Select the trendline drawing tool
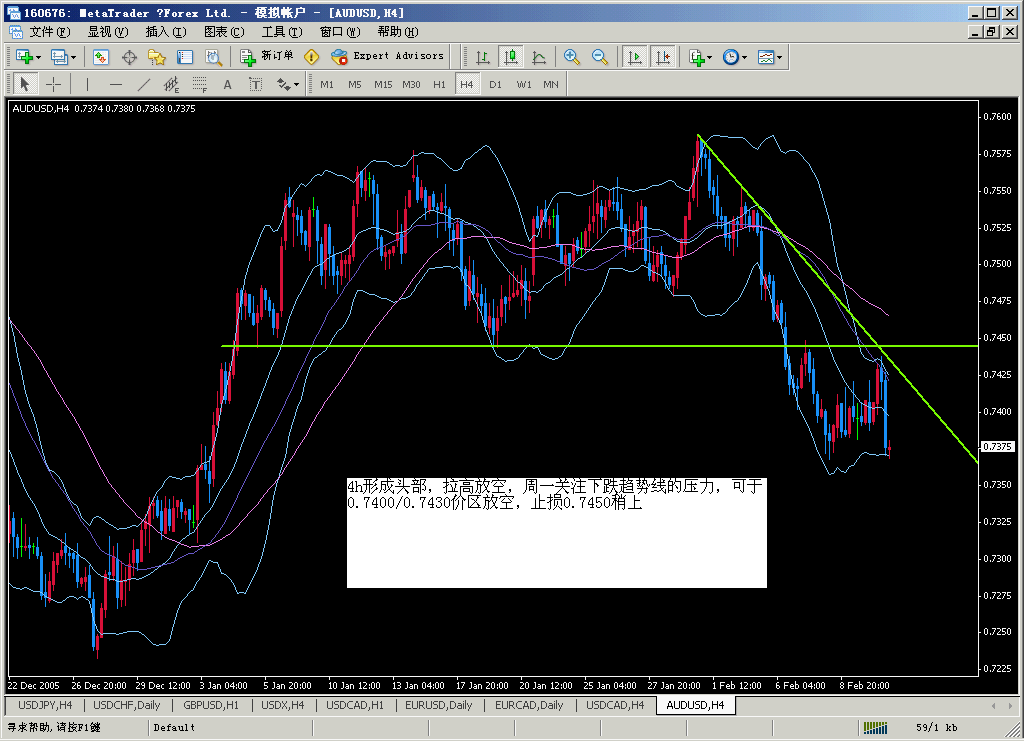The width and height of the screenshot is (1024, 741). pos(144,84)
